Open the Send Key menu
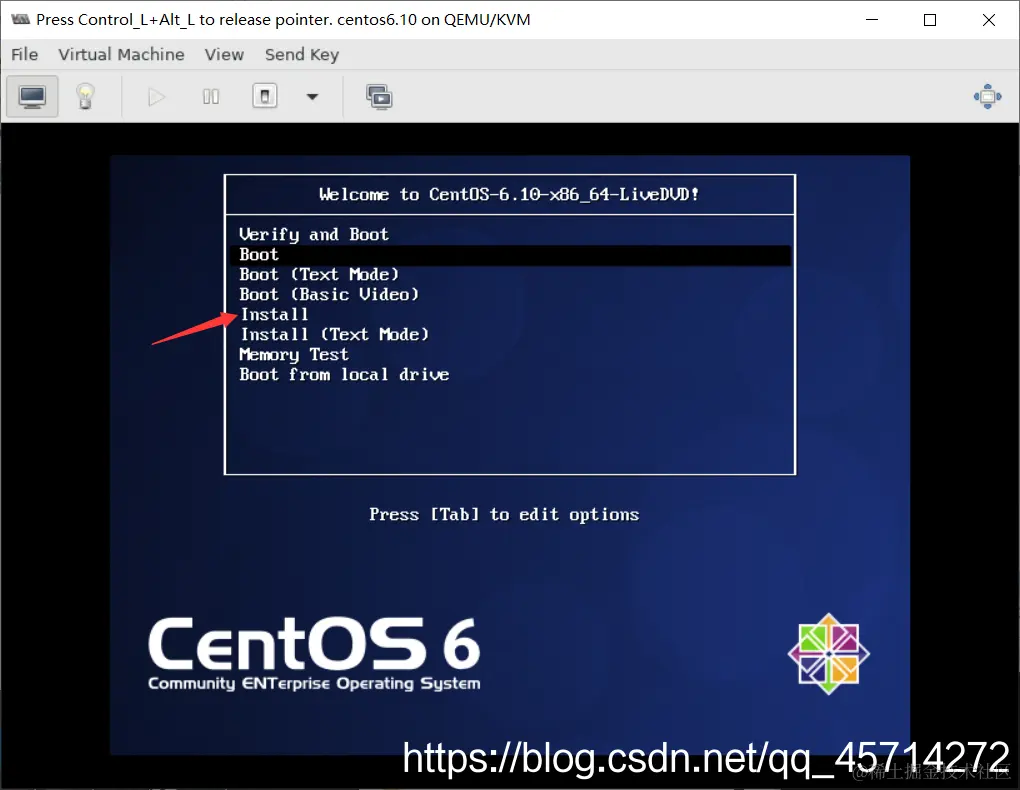Image resolution: width=1020 pixels, height=790 pixels. [302, 55]
